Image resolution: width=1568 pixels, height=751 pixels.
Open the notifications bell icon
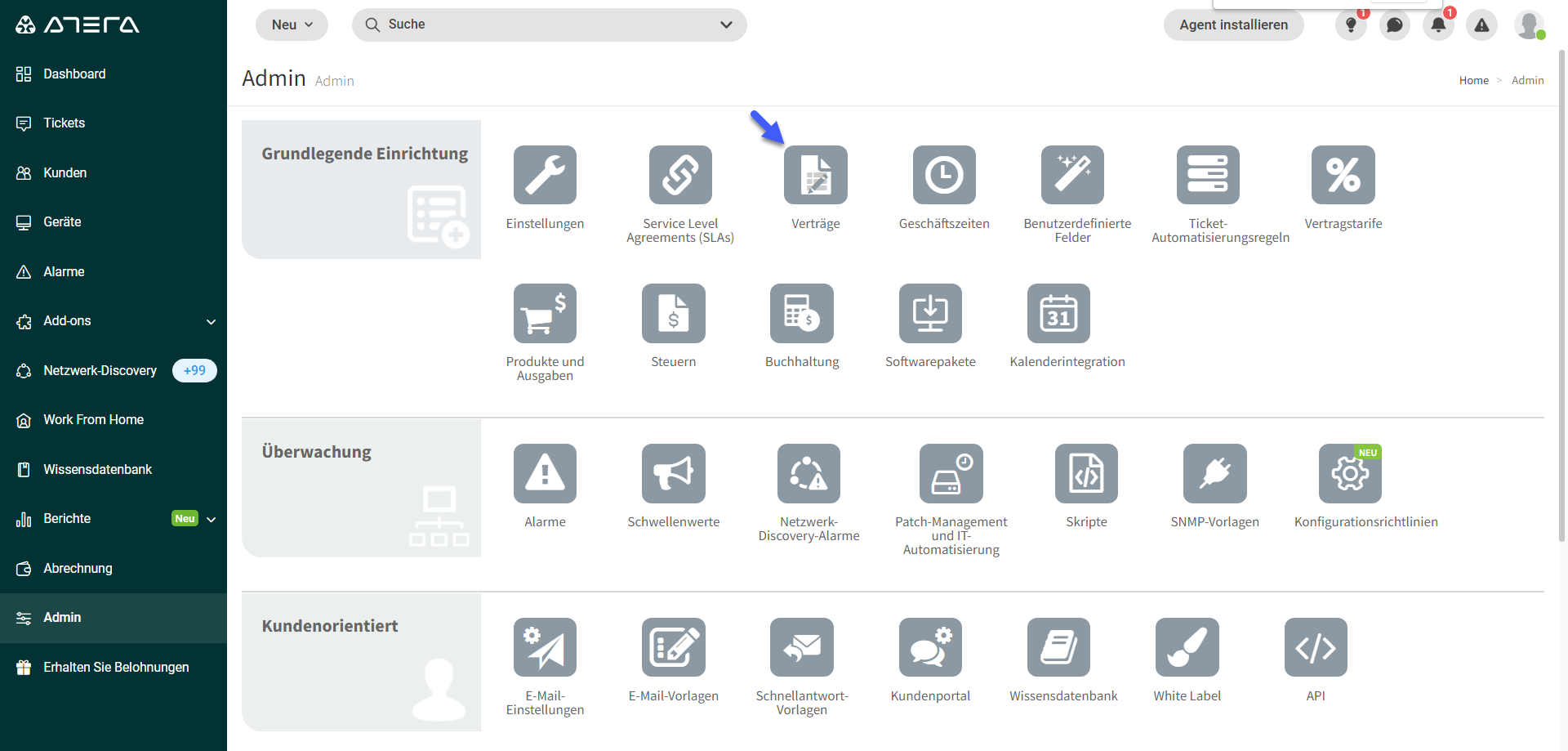(x=1438, y=25)
